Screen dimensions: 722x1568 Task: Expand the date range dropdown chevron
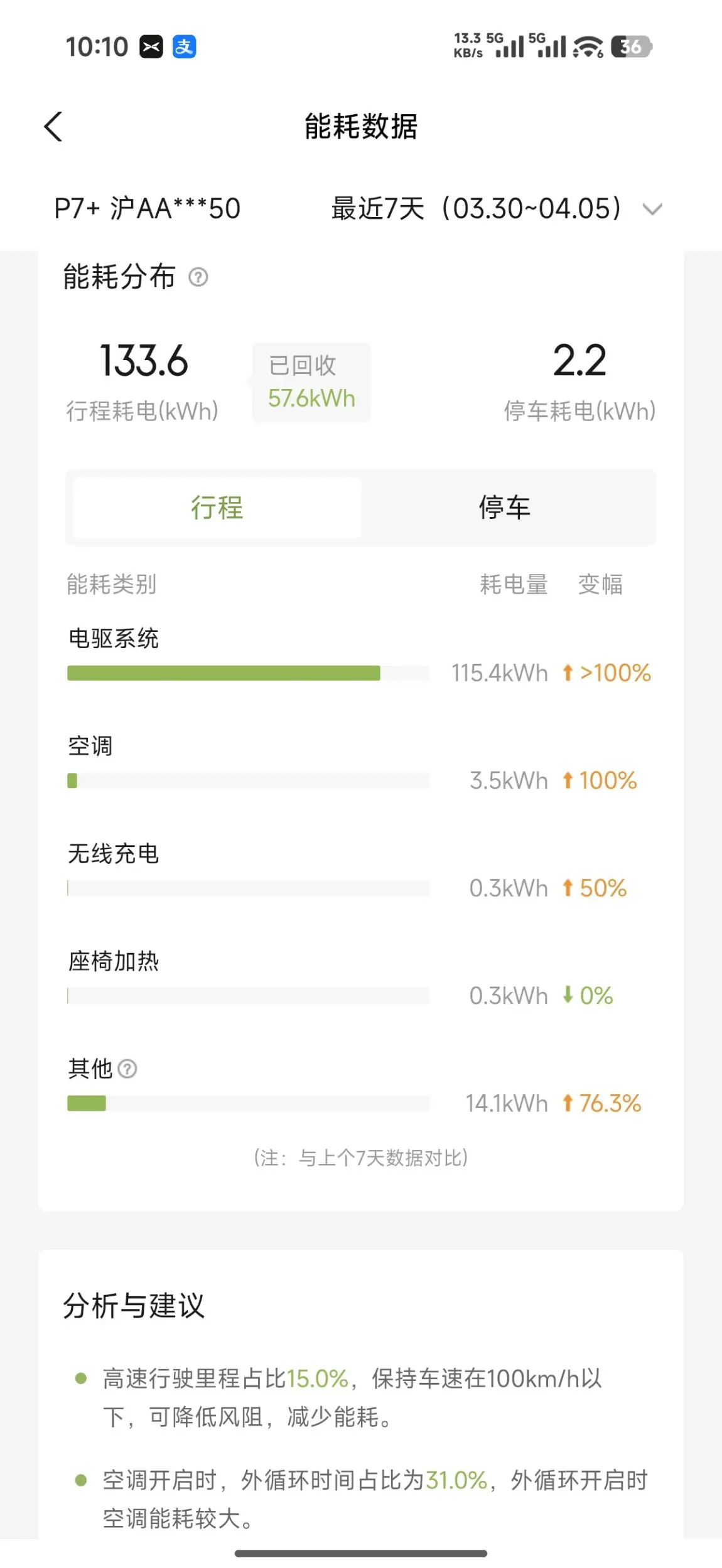(653, 209)
